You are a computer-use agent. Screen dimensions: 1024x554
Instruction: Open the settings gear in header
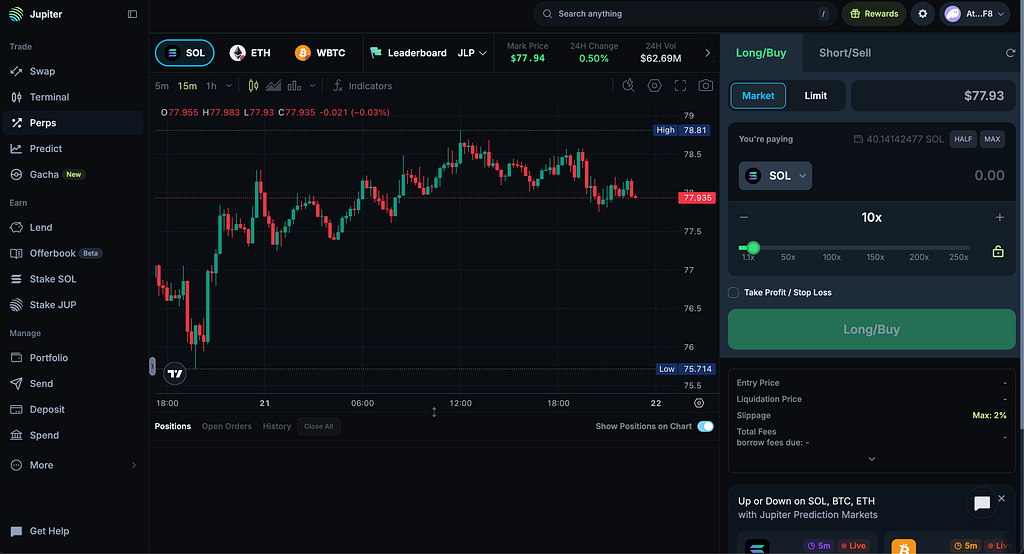pos(923,14)
